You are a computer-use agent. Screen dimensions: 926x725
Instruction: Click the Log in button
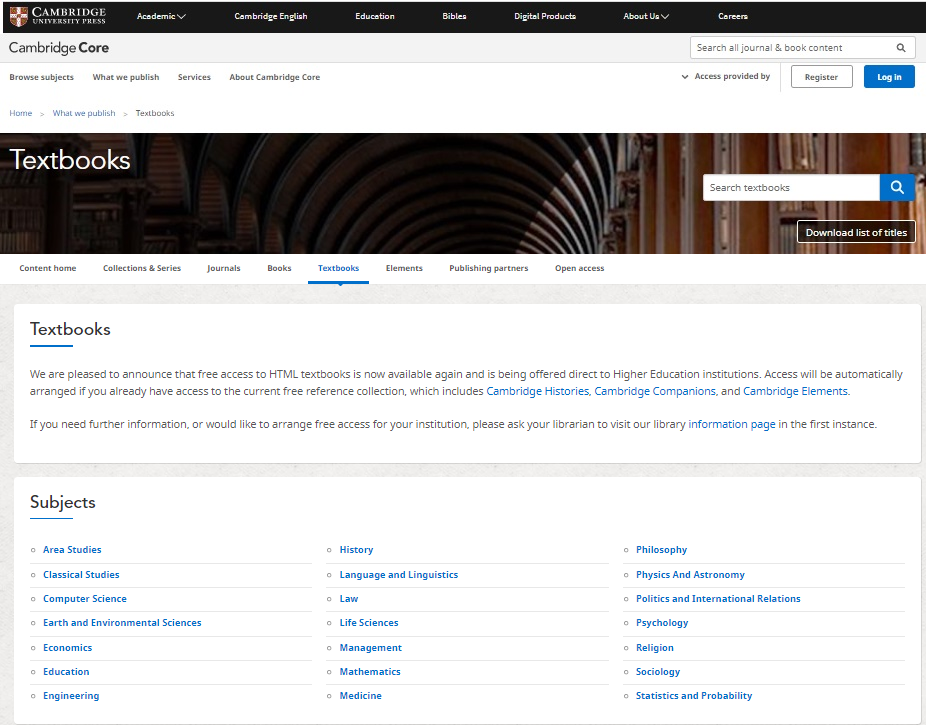[888, 77]
